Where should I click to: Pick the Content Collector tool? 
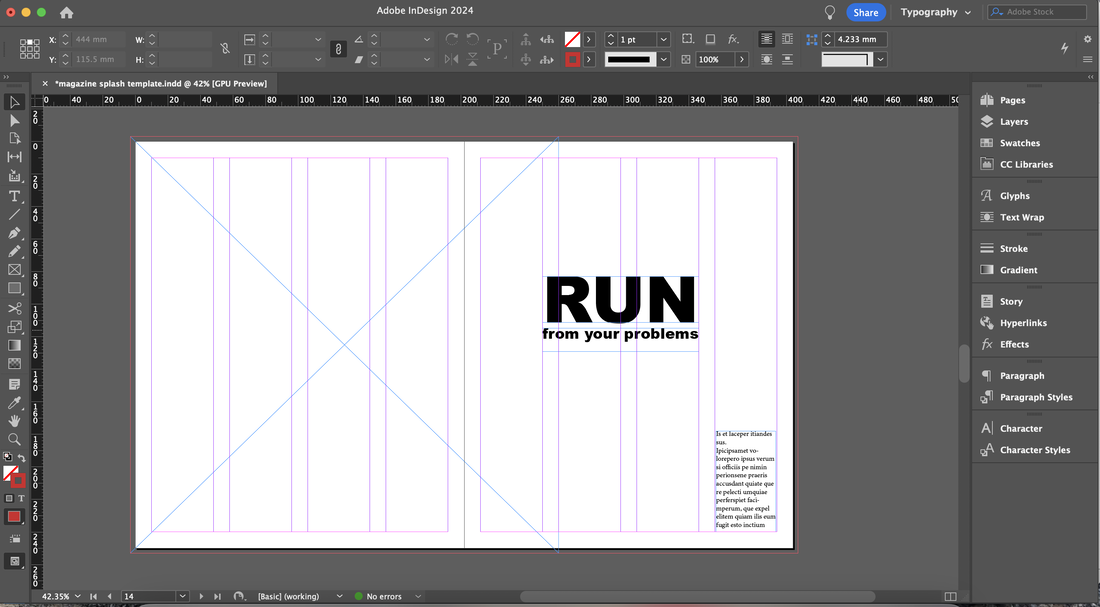point(14,176)
